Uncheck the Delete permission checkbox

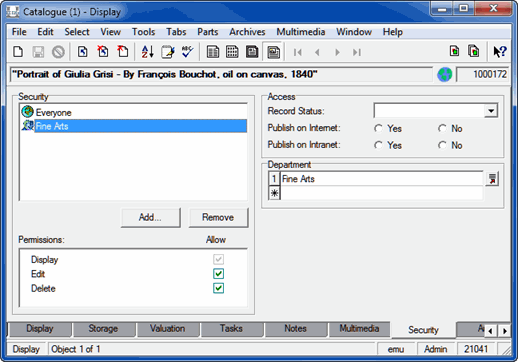coord(218,288)
